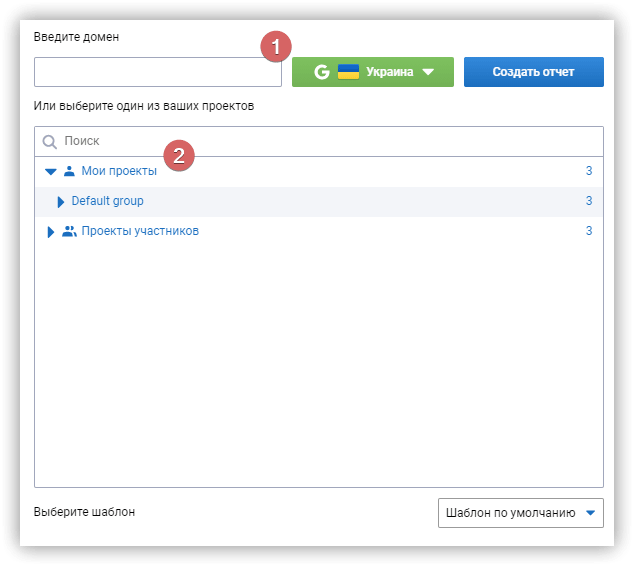The height and width of the screenshot is (566, 634).
Task: Click the group users icon by Проекты участников
Action: click(69, 231)
